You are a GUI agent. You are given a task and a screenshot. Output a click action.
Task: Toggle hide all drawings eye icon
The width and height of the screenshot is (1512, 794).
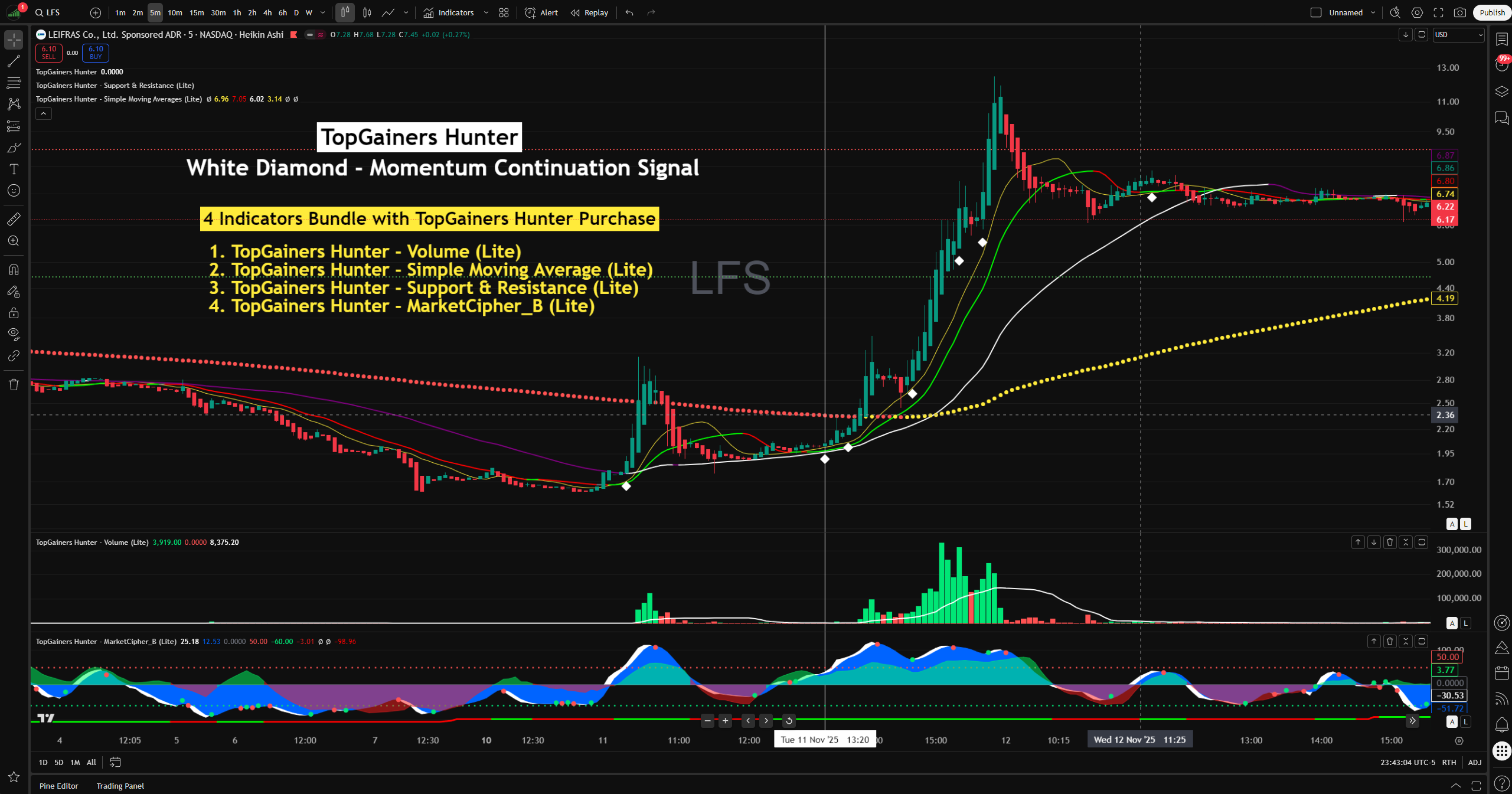[x=14, y=334]
